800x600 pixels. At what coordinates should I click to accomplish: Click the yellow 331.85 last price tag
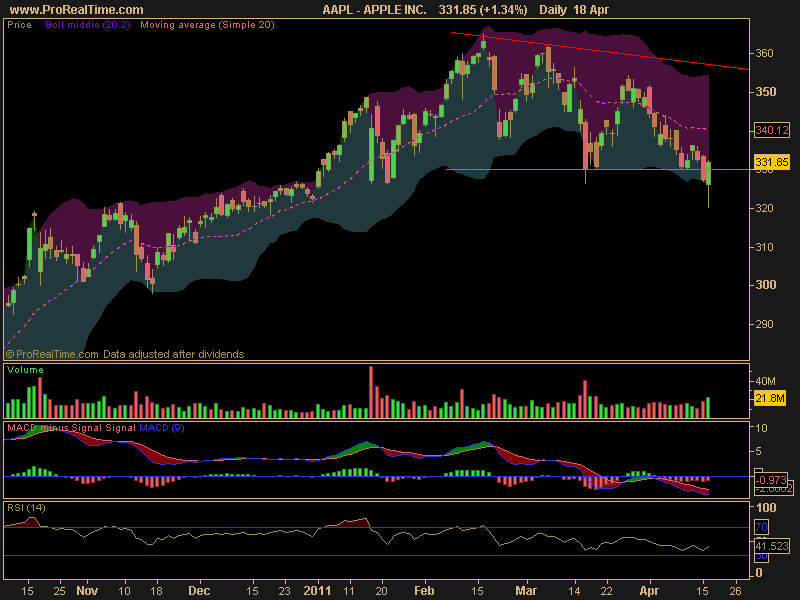(x=771, y=162)
